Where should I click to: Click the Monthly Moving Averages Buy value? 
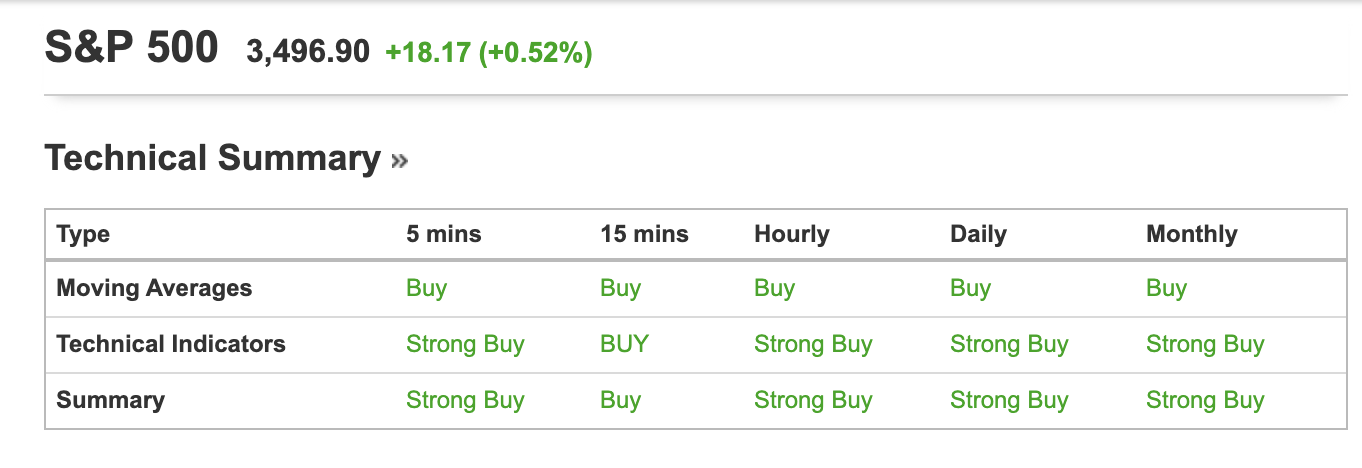pos(1166,289)
